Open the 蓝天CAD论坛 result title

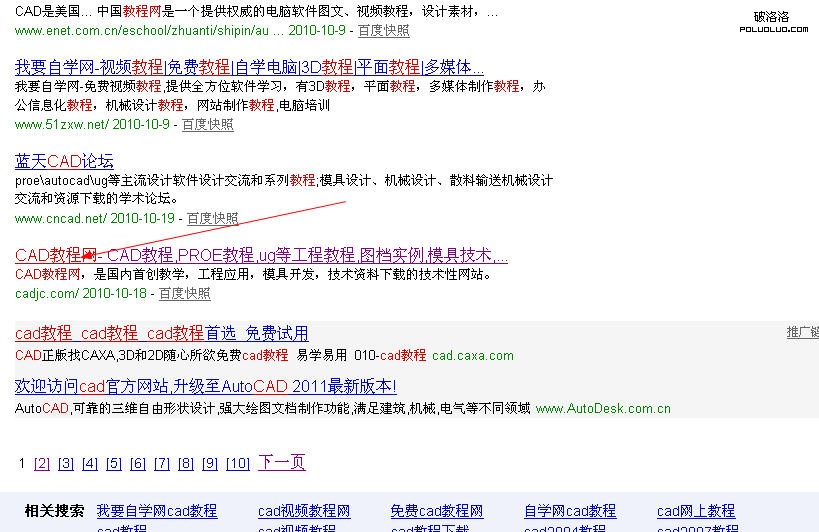tap(64, 161)
